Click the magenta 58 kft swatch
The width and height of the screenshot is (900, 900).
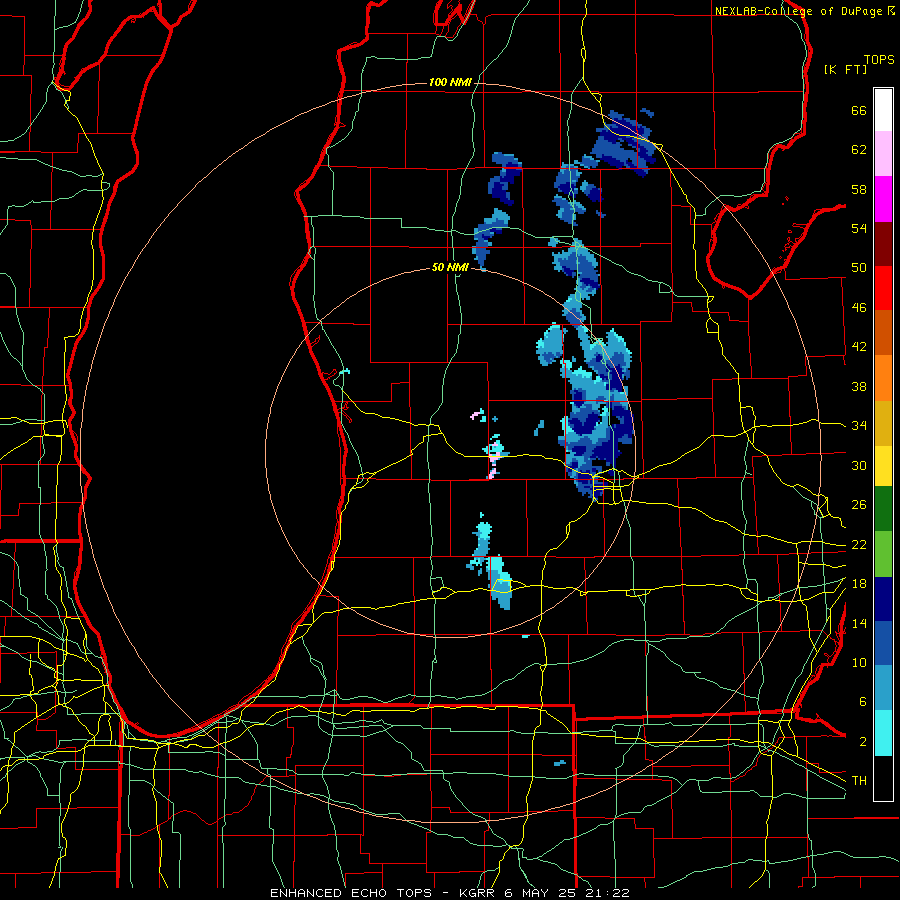click(x=883, y=199)
